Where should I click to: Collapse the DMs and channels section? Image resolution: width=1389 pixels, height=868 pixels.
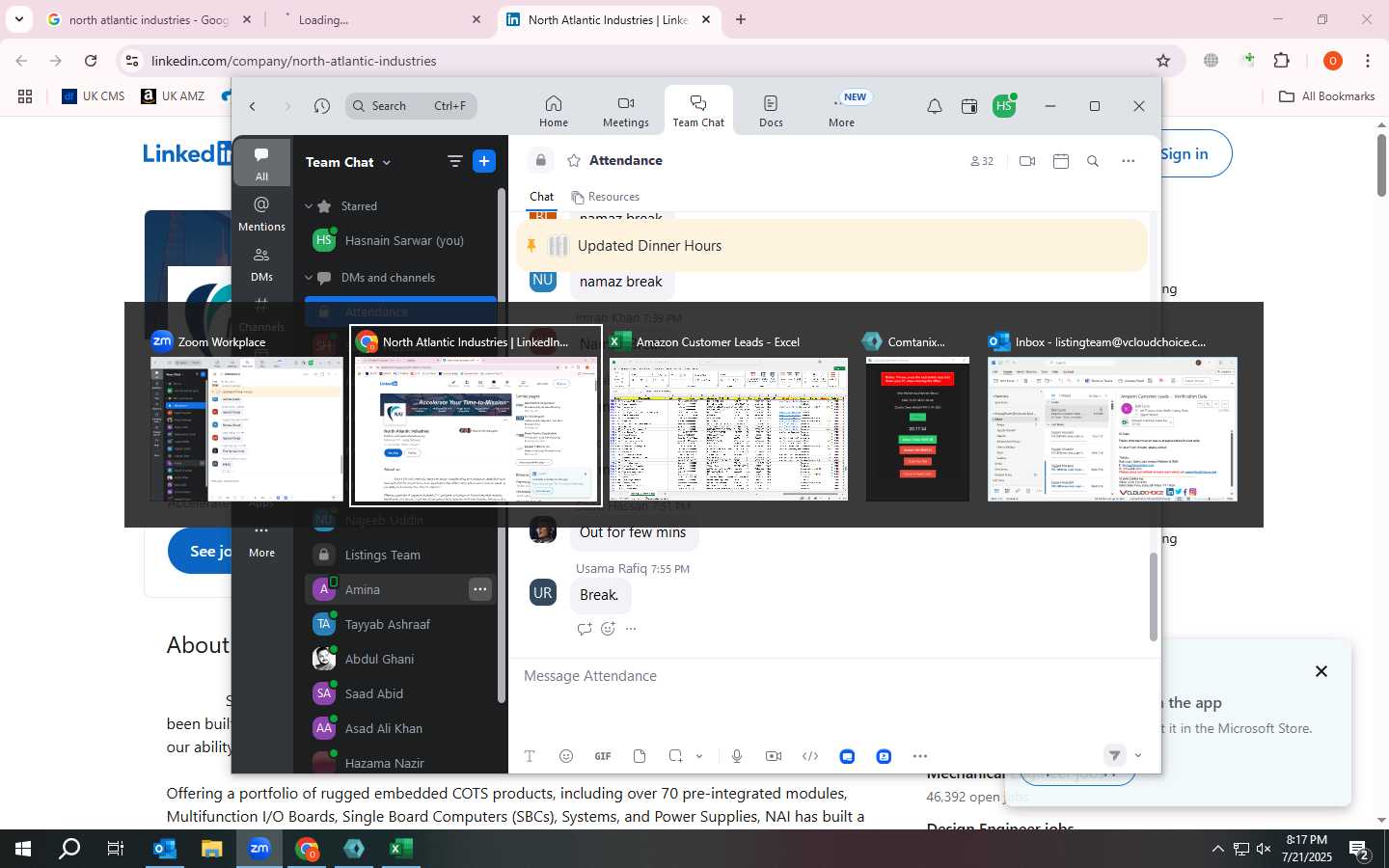point(309,278)
